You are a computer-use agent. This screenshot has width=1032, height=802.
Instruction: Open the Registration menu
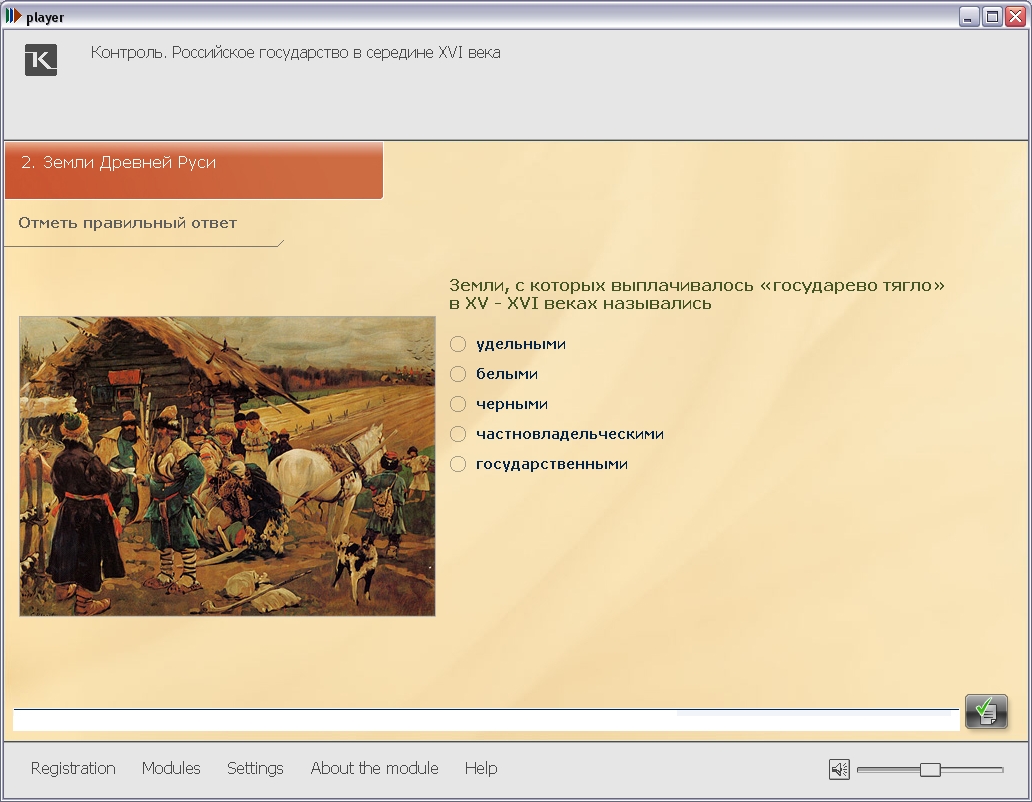pyautogui.click(x=73, y=768)
